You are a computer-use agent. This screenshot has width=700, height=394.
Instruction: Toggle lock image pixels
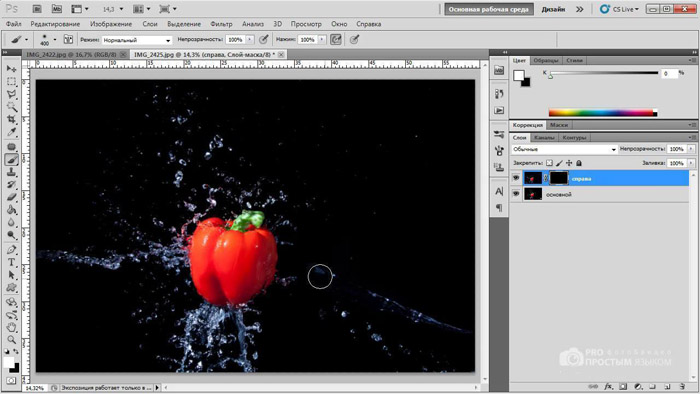(559, 163)
